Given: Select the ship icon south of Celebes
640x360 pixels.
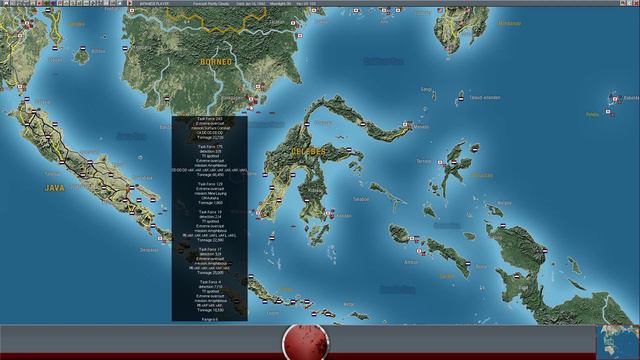Looking at the screenshot, I should point(293,226).
